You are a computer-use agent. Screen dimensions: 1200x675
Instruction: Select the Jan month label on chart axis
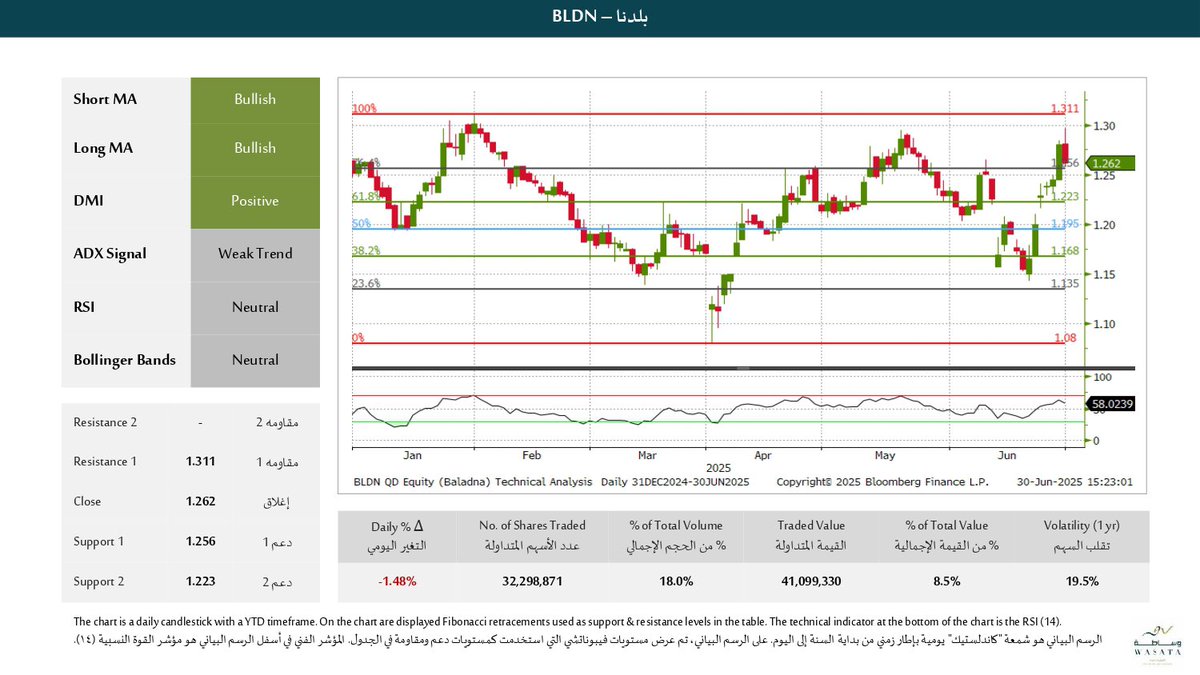[410, 455]
